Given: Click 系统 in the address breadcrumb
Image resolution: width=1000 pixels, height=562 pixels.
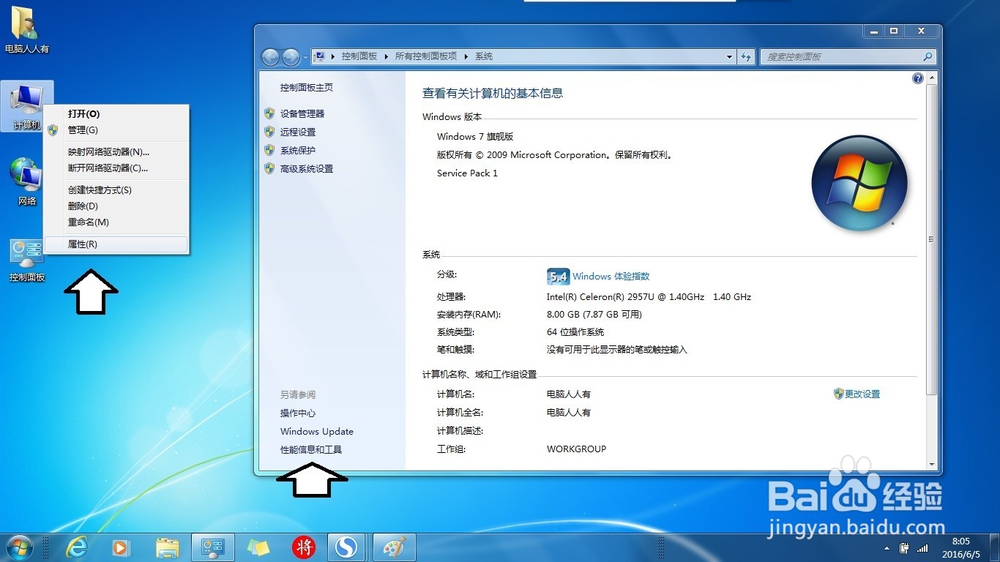Looking at the screenshot, I should (x=483, y=56).
